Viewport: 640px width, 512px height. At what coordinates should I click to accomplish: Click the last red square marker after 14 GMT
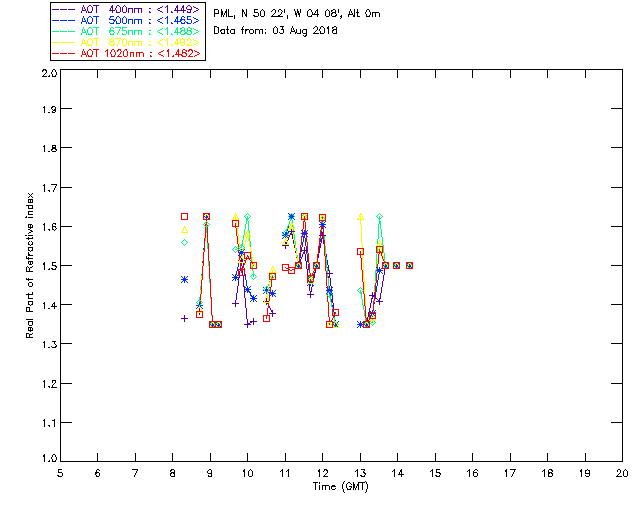point(409,265)
